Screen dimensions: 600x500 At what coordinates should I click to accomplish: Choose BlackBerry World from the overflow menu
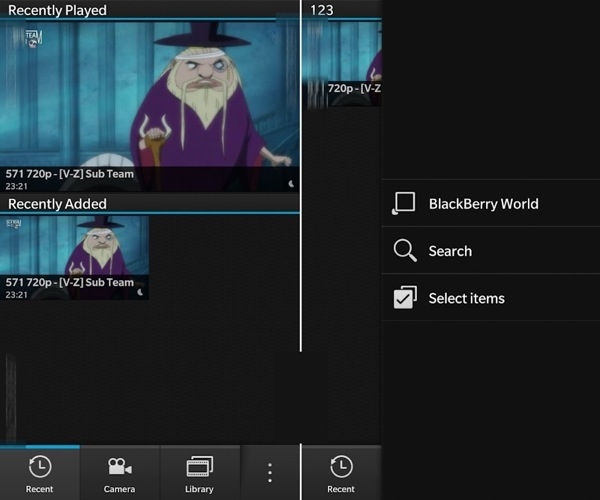(x=483, y=203)
